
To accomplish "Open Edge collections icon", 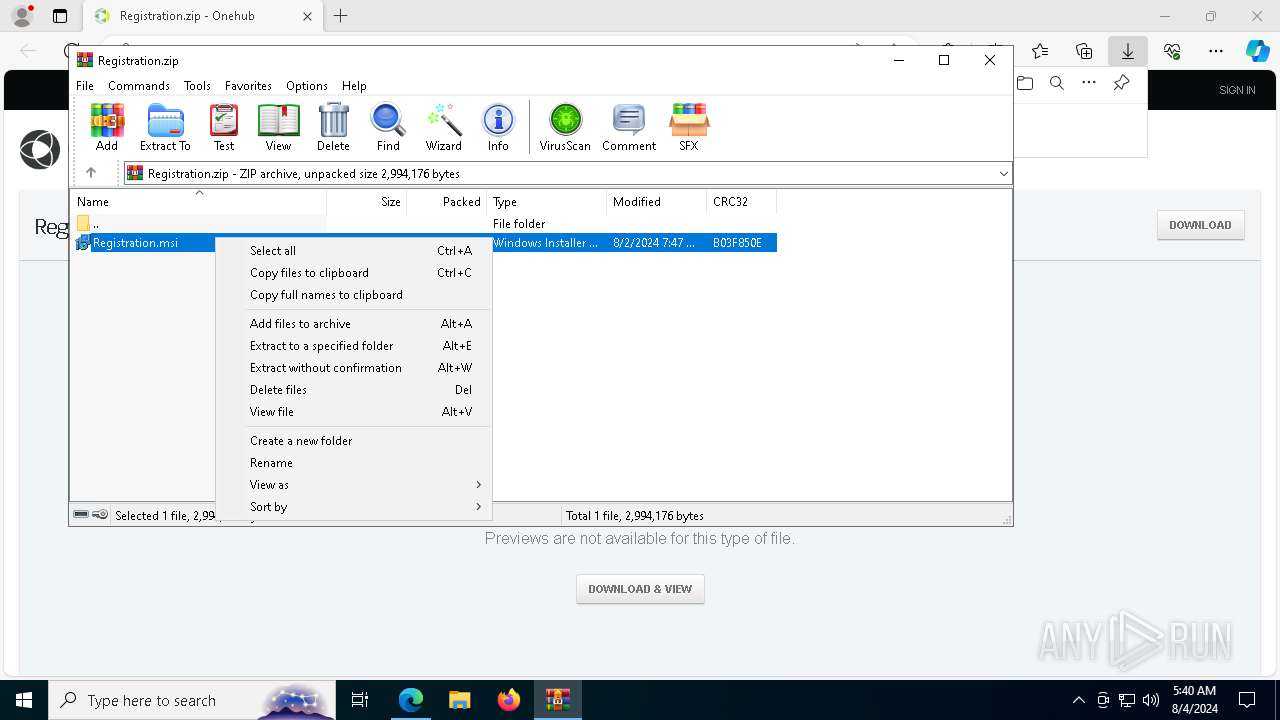I will pyautogui.click(x=1084, y=51).
